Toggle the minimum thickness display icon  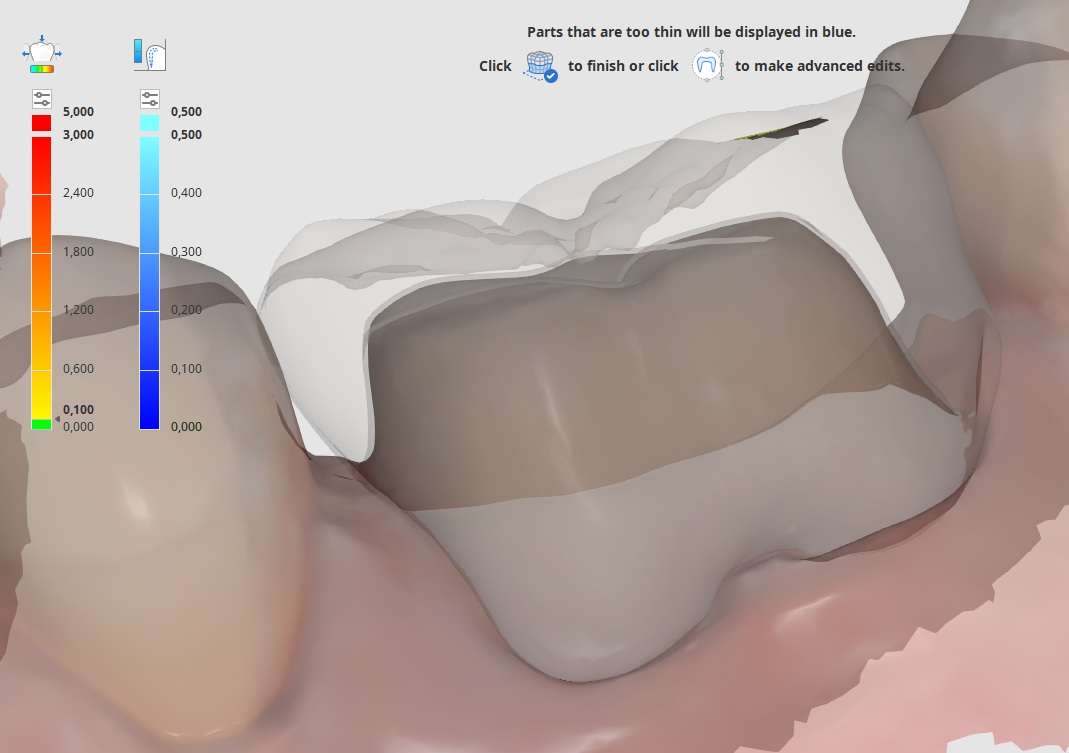tap(149, 55)
